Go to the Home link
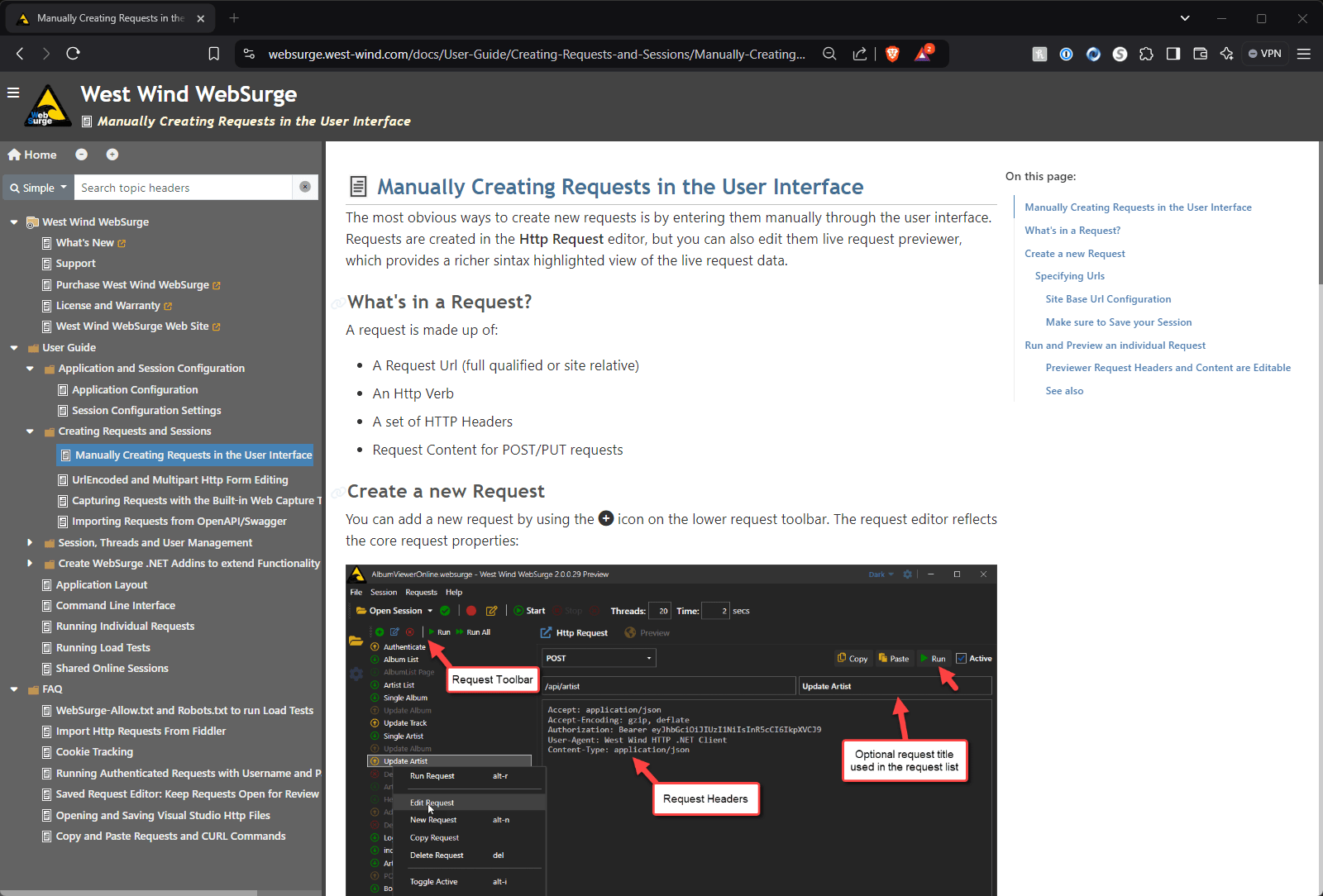The height and width of the screenshot is (896, 1323). click(x=32, y=155)
